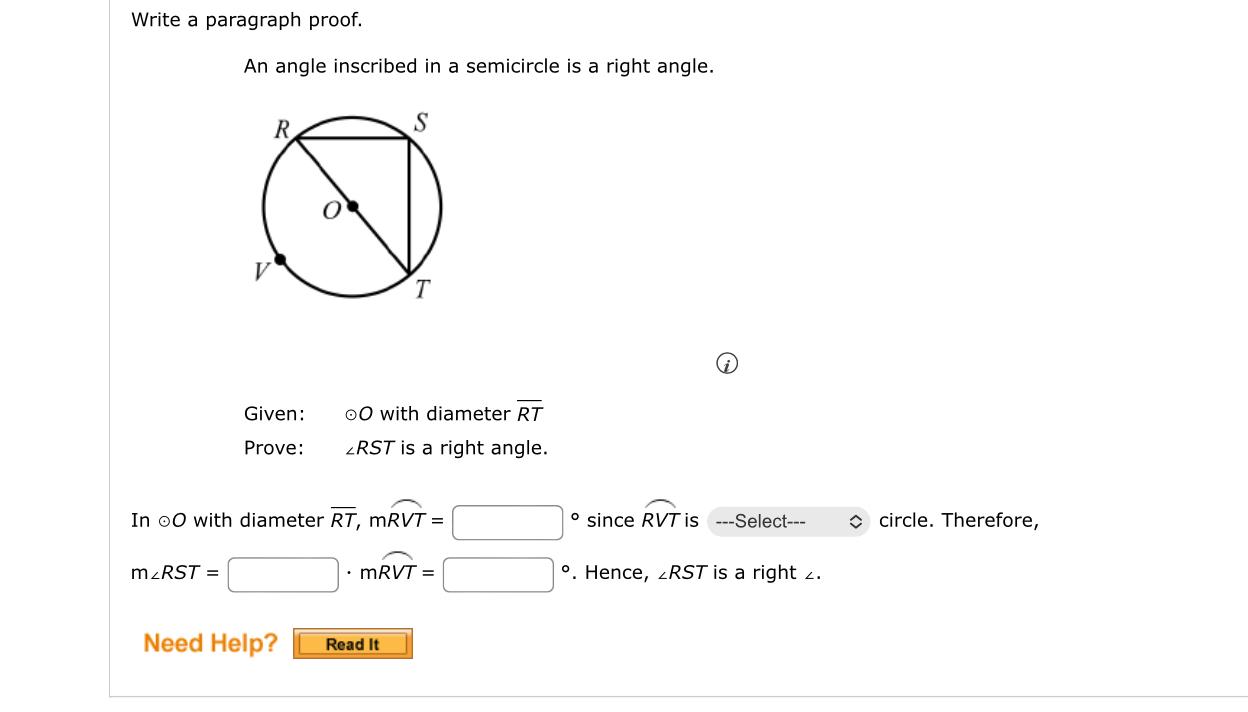The height and width of the screenshot is (712, 1248).
Task: Click the Need Help? link
Action: (210, 643)
